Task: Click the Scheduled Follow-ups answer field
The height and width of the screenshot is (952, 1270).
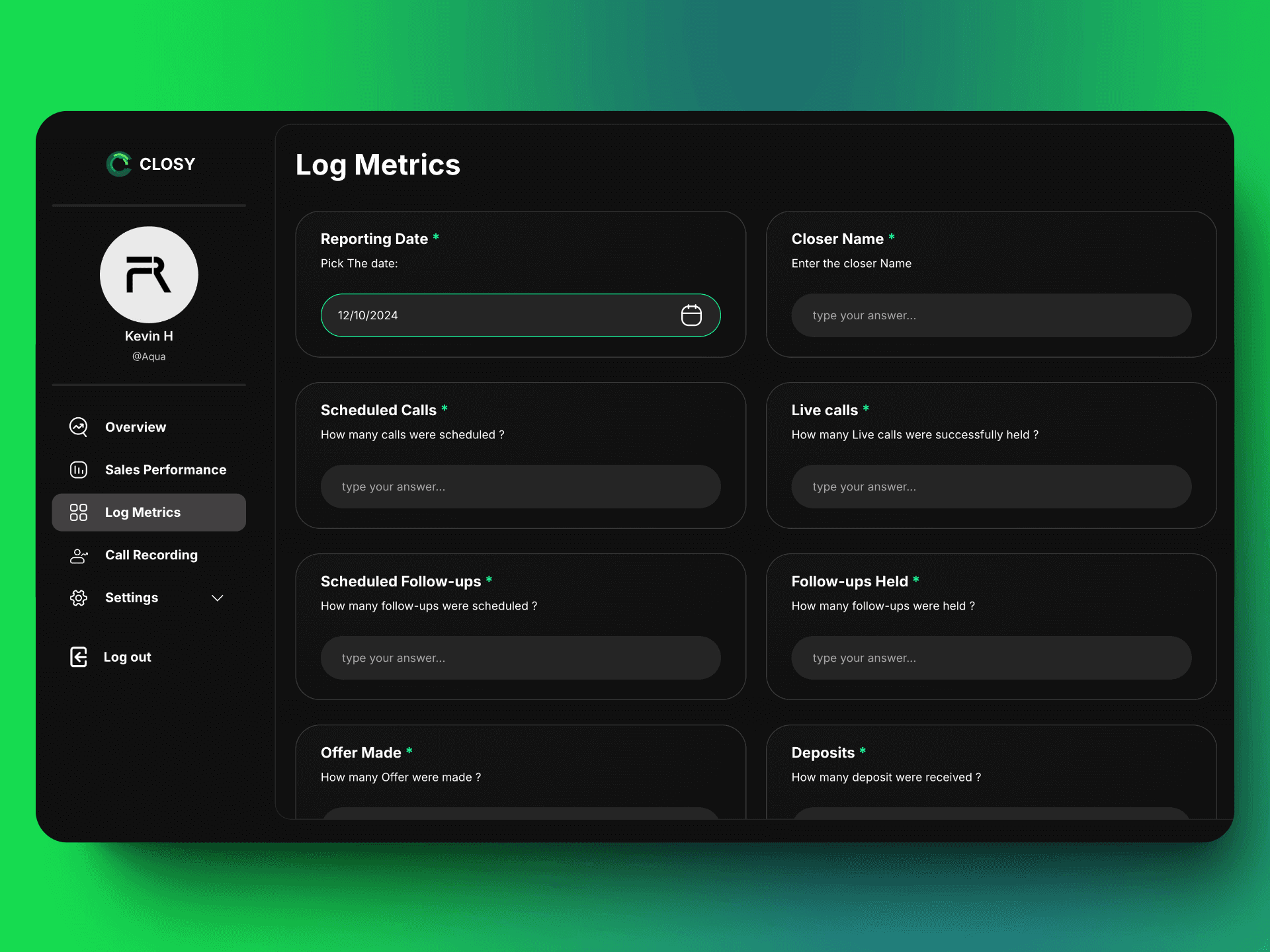Action: click(x=520, y=658)
